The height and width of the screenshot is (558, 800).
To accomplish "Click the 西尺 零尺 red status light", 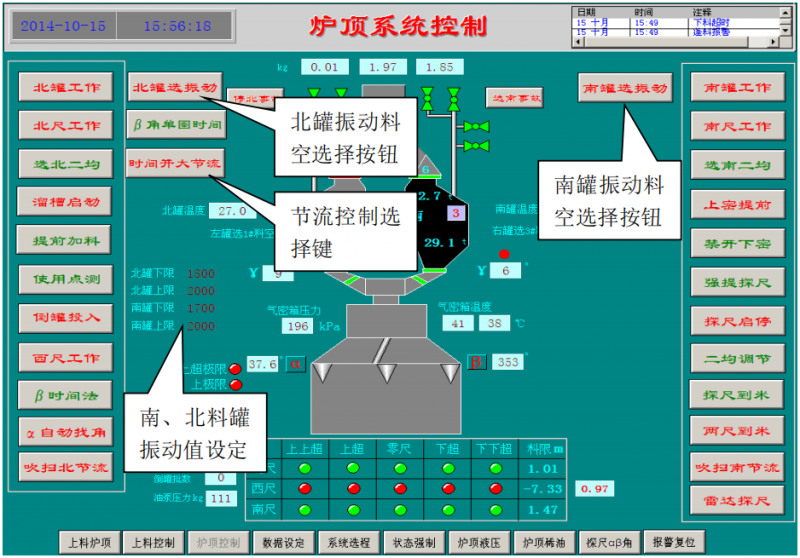I will pyautogui.click(x=401, y=488).
